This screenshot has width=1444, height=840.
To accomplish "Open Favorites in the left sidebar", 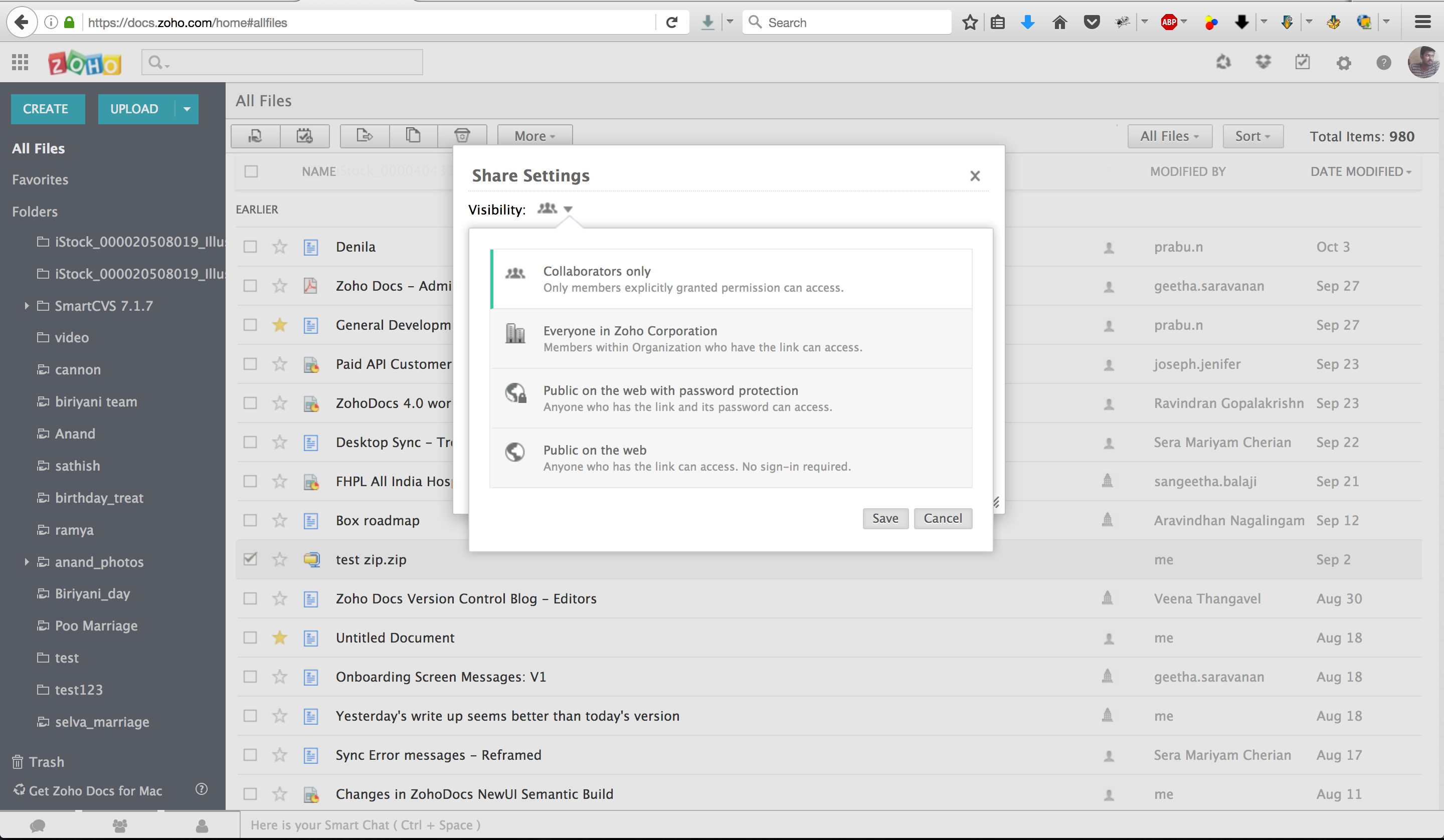I will [x=40, y=180].
